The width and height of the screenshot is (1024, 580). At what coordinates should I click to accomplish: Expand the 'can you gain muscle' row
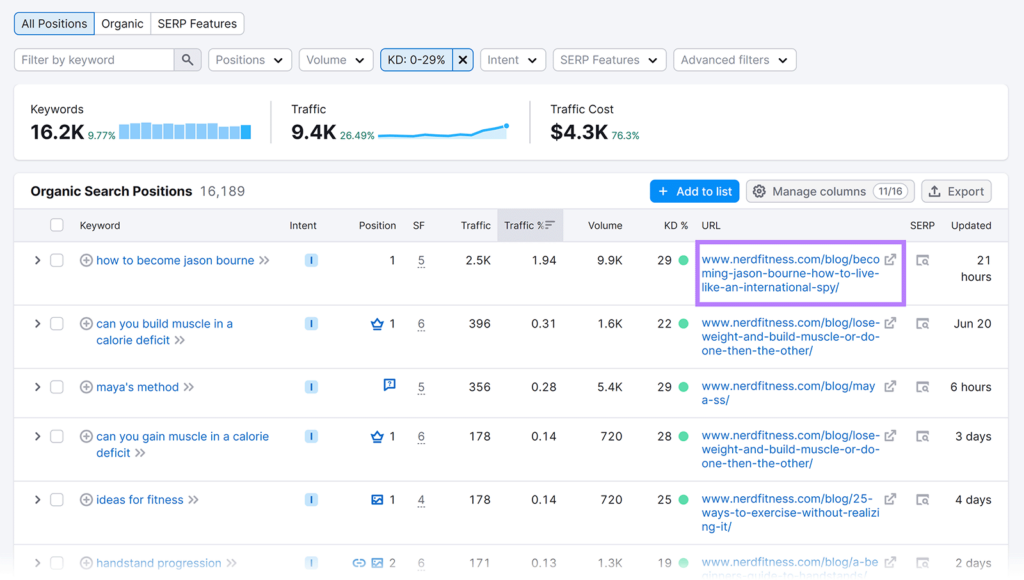pos(37,436)
